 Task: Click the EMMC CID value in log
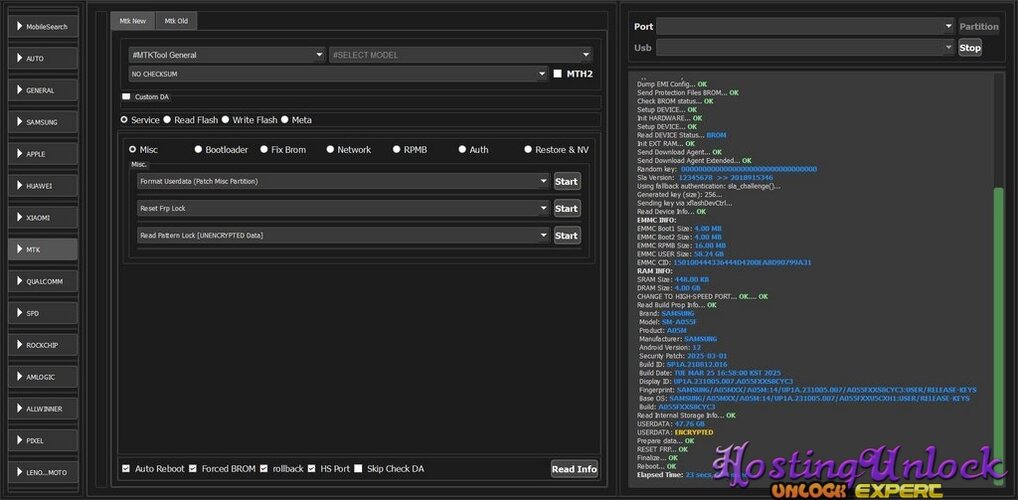tap(742, 262)
